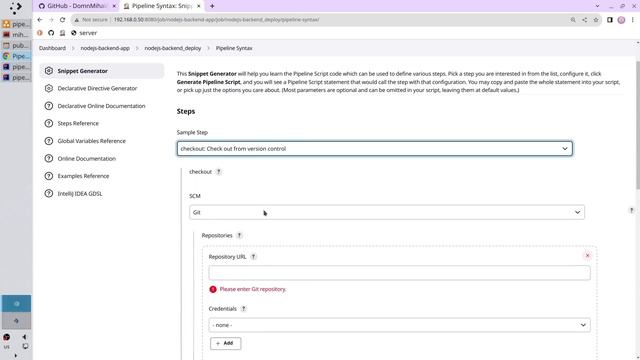Open Online Documentation sidebar link

pyautogui.click(x=87, y=158)
